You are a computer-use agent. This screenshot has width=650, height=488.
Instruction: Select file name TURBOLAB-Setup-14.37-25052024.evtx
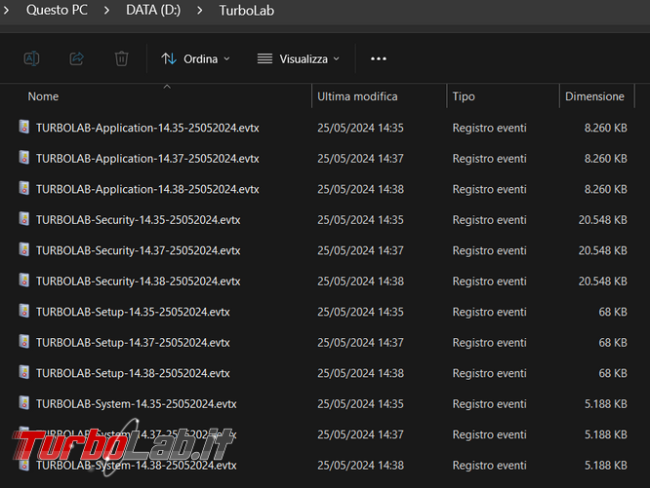click(133, 343)
